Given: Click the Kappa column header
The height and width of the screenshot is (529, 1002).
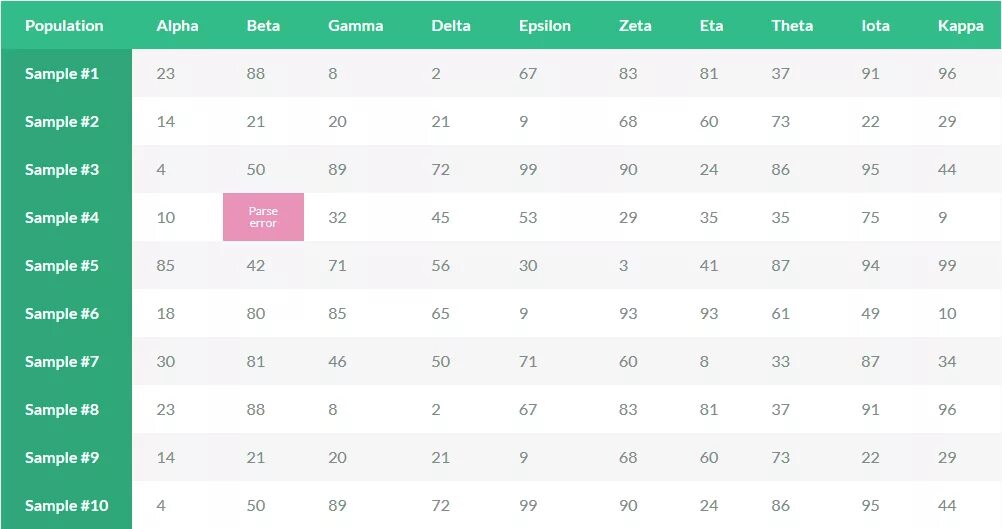Looking at the screenshot, I should pyautogui.click(x=960, y=26).
